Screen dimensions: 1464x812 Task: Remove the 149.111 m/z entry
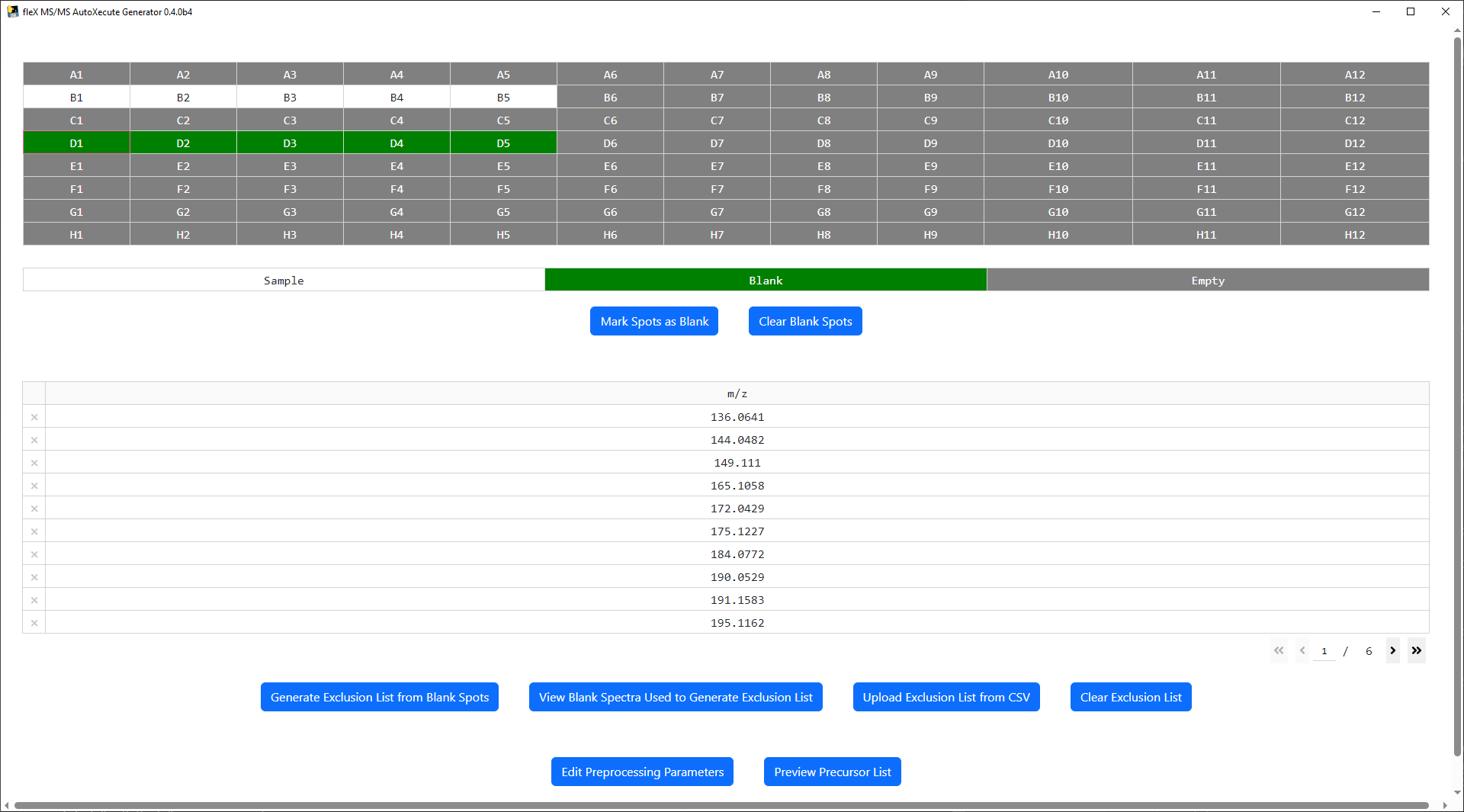(34, 463)
